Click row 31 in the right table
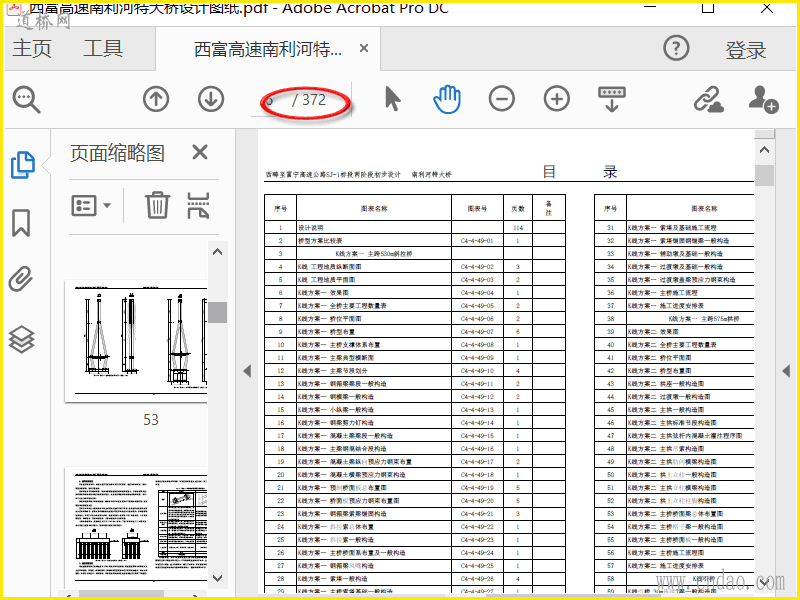The image size is (800, 600). tap(674, 228)
